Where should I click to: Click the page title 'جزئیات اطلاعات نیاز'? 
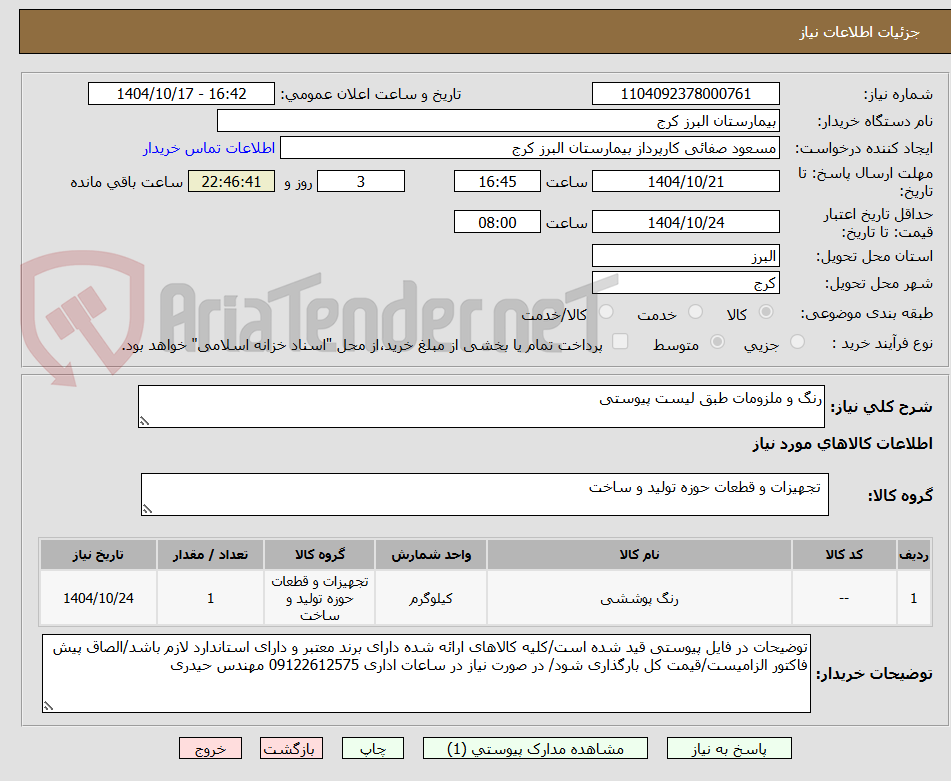pyautogui.click(x=859, y=32)
